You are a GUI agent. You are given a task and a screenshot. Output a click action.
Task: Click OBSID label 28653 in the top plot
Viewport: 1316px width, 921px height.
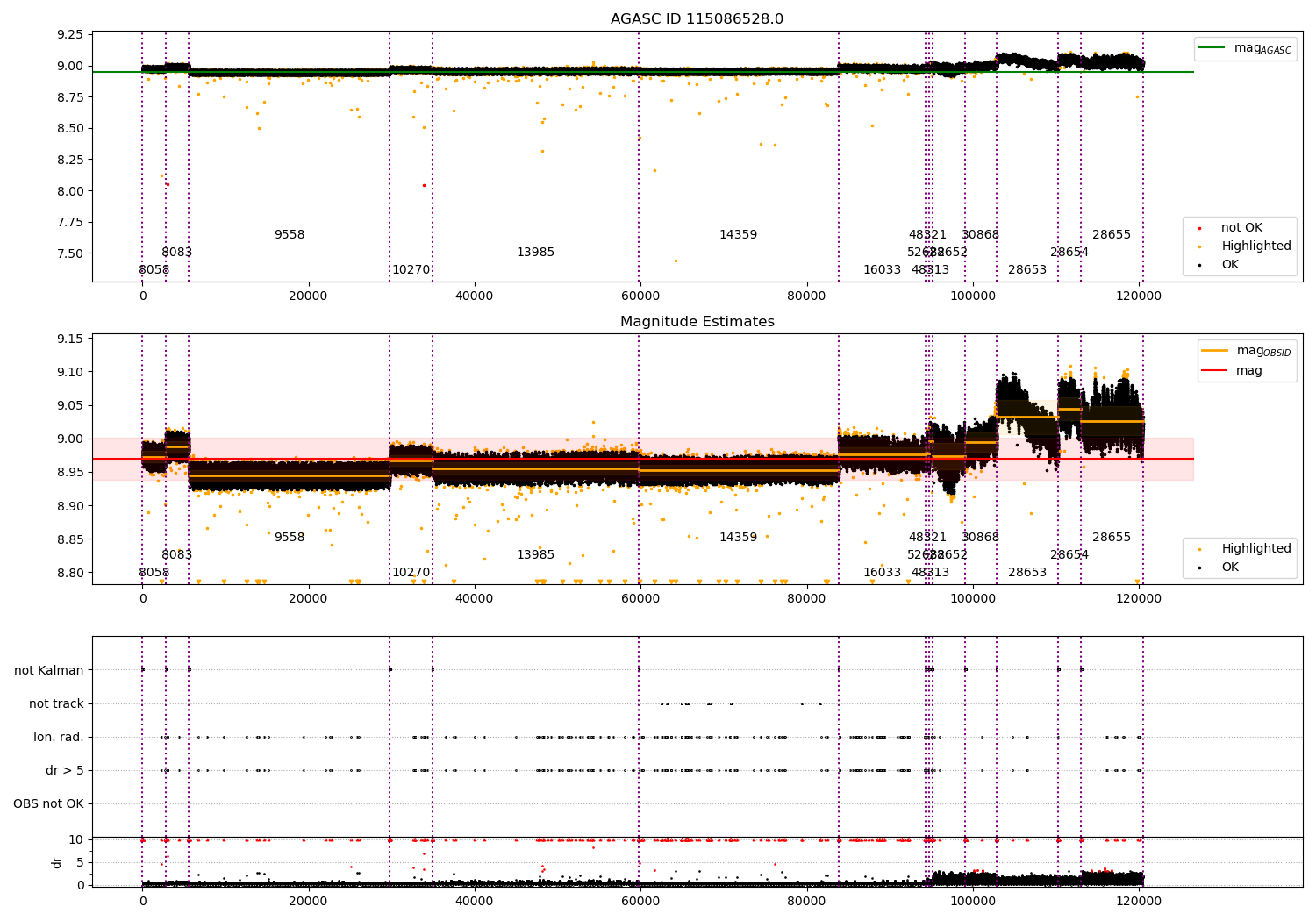[x=1027, y=270]
